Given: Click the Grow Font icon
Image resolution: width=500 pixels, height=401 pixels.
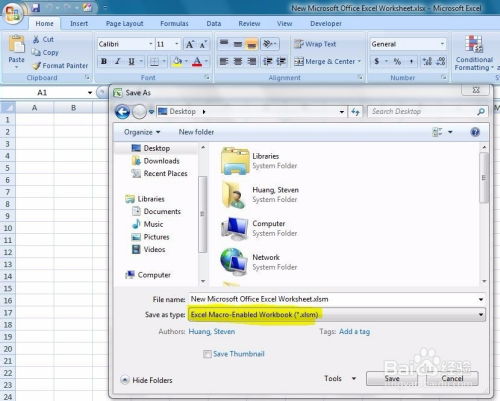Looking at the screenshot, I should [190, 44].
